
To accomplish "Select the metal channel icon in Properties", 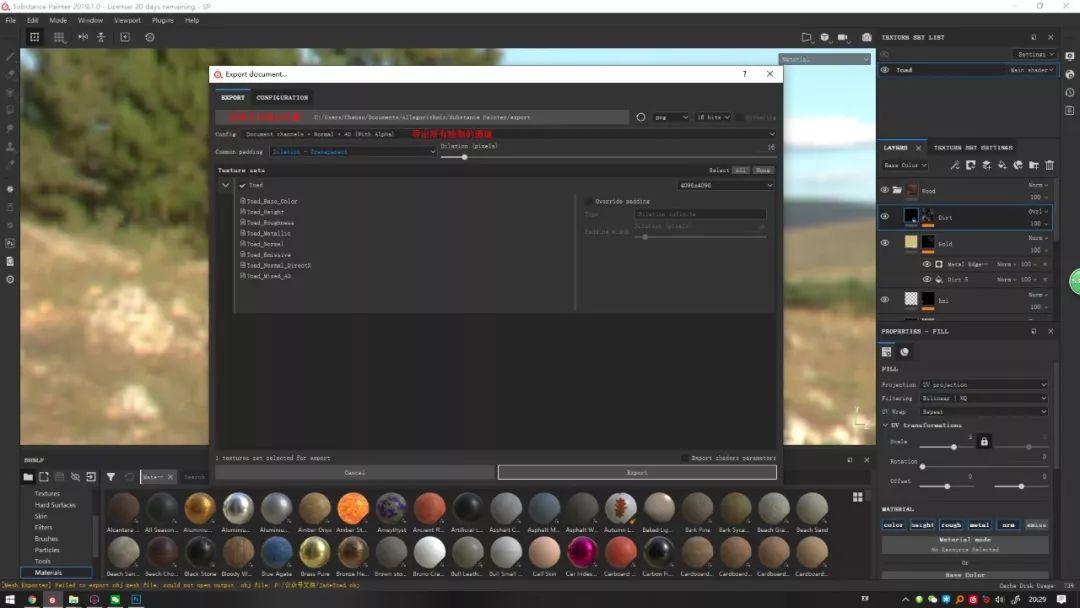I will pos(979,524).
